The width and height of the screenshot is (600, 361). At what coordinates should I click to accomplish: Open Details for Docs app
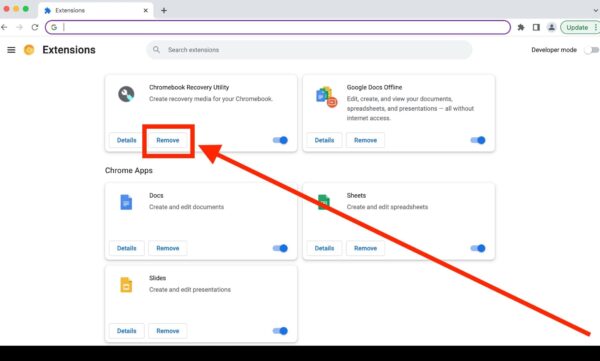click(x=127, y=248)
